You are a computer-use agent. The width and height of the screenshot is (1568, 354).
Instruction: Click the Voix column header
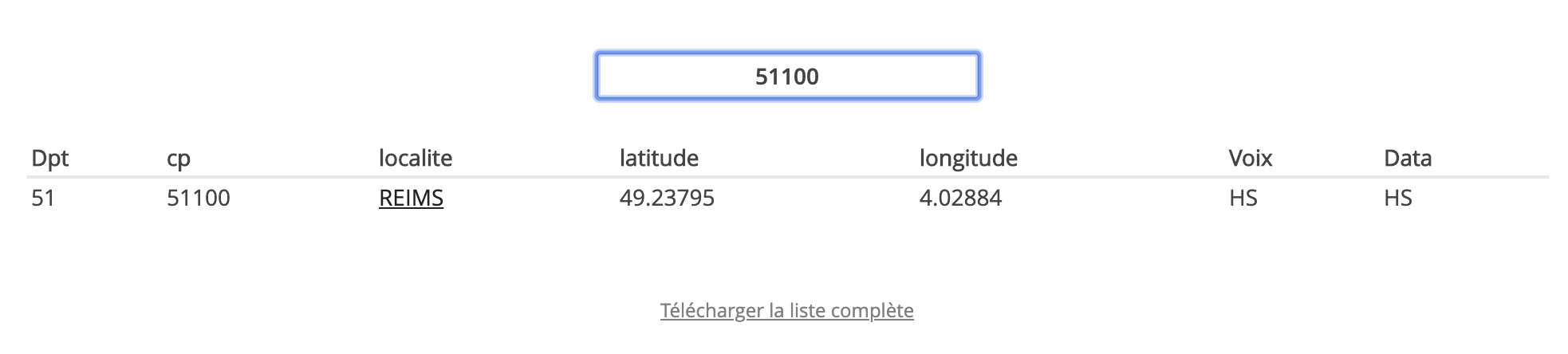[x=1250, y=158]
